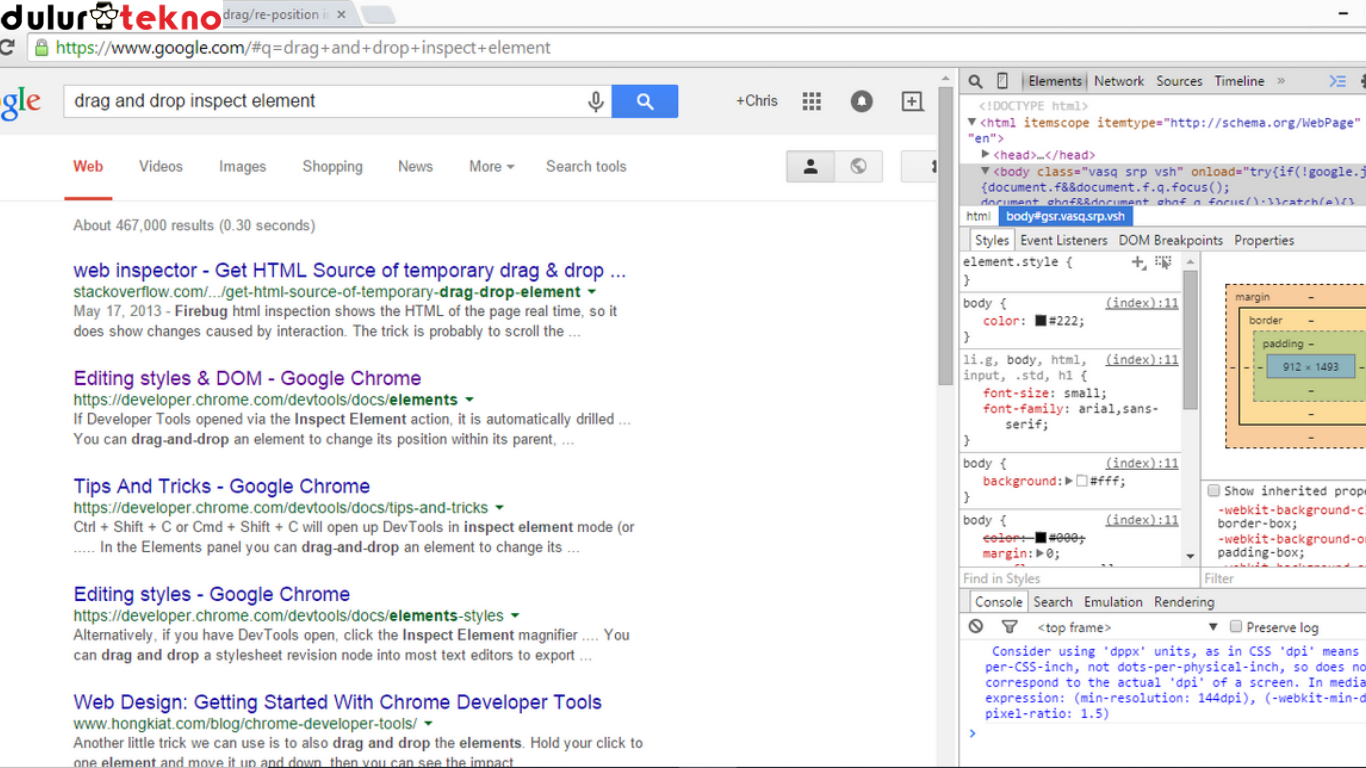This screenshot has height=768, width=1366.
Task: Switch to the Timeline panel tab
Action: click(x=1239, y=81)
